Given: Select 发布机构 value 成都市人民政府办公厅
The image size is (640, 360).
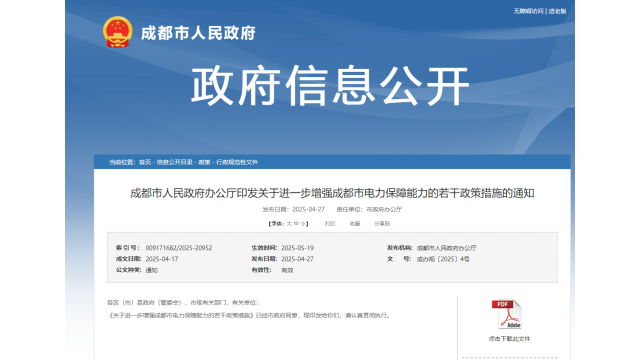Looking at the screenshot, I should click(446, 248).
